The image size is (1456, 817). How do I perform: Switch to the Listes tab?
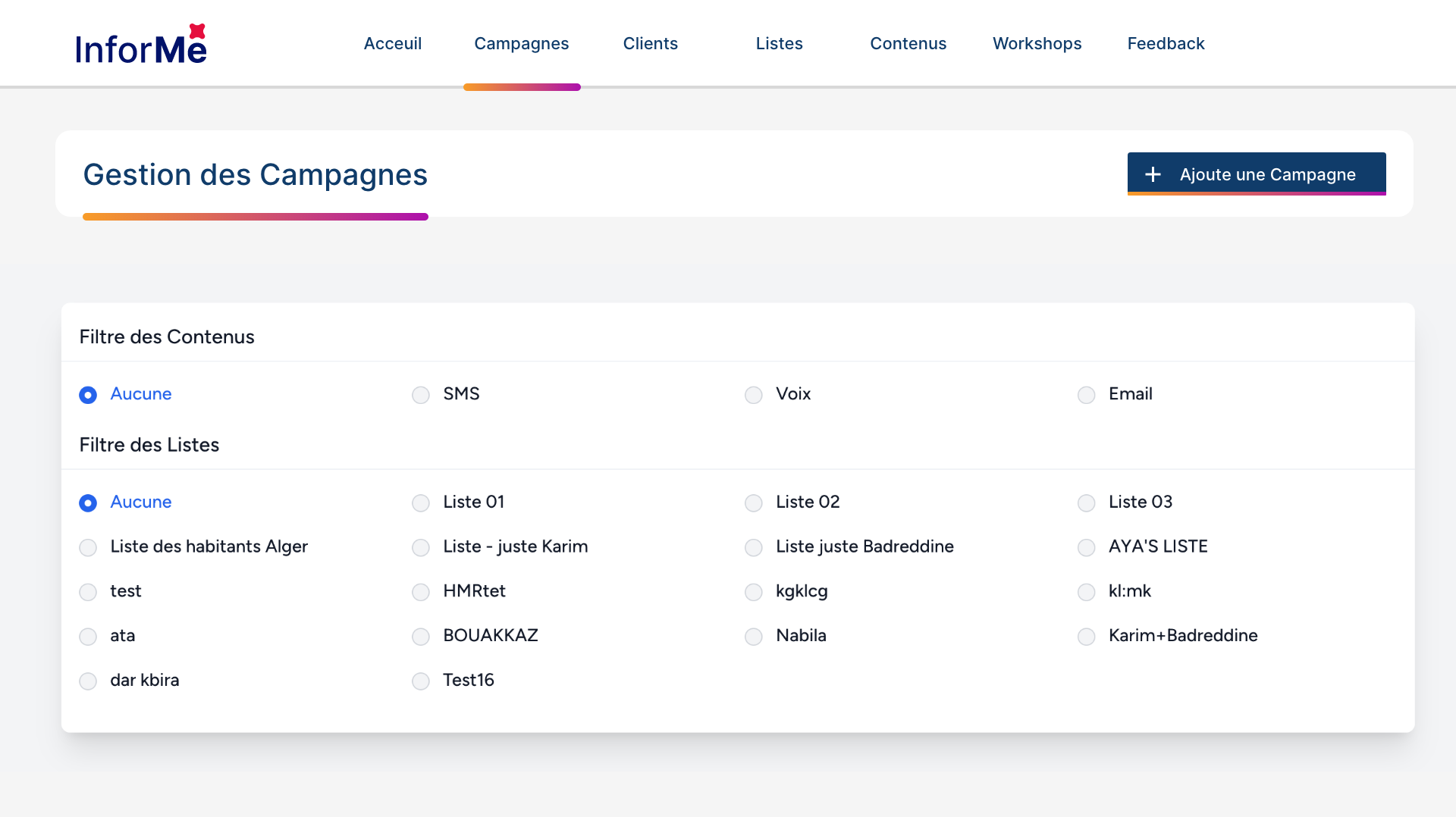(779, 44)
